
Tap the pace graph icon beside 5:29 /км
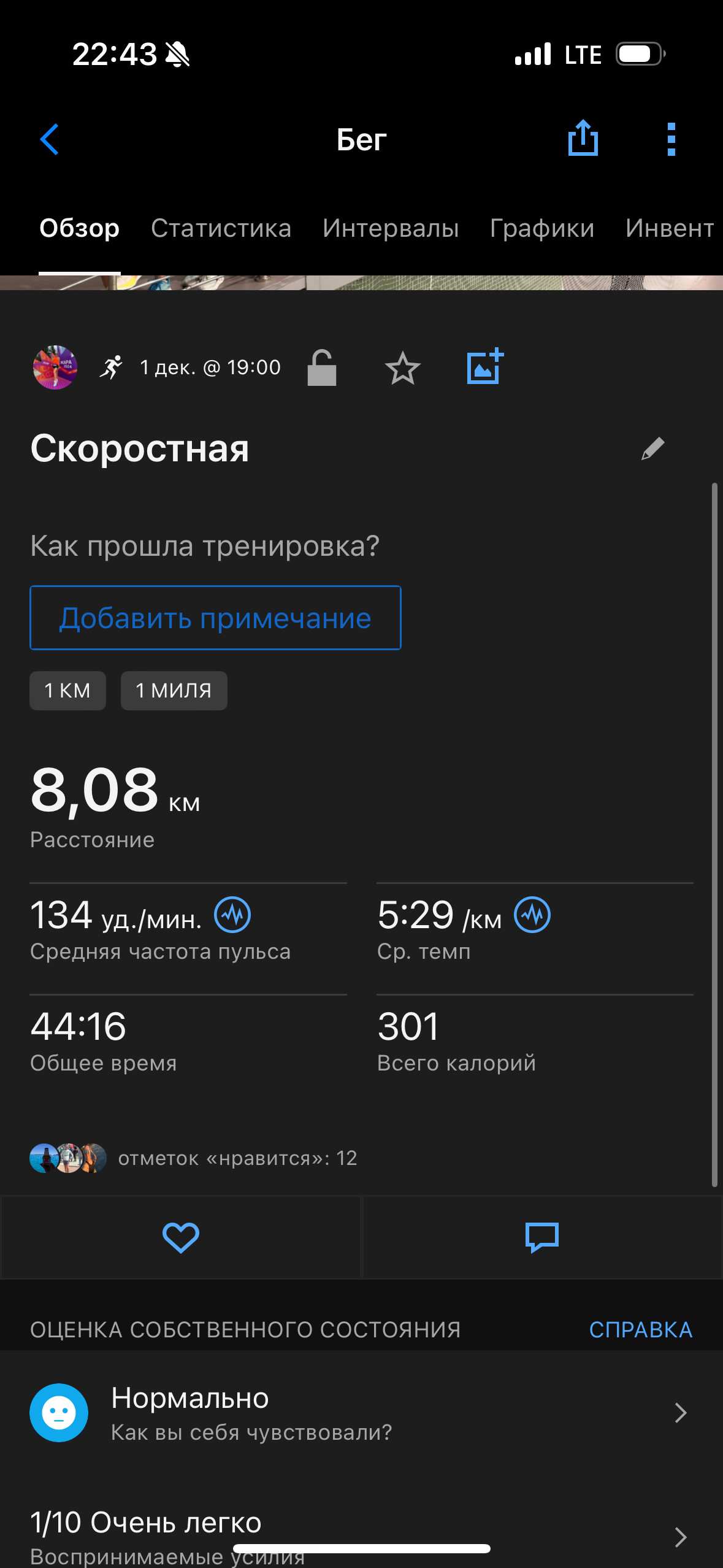[x=532, y=915]
